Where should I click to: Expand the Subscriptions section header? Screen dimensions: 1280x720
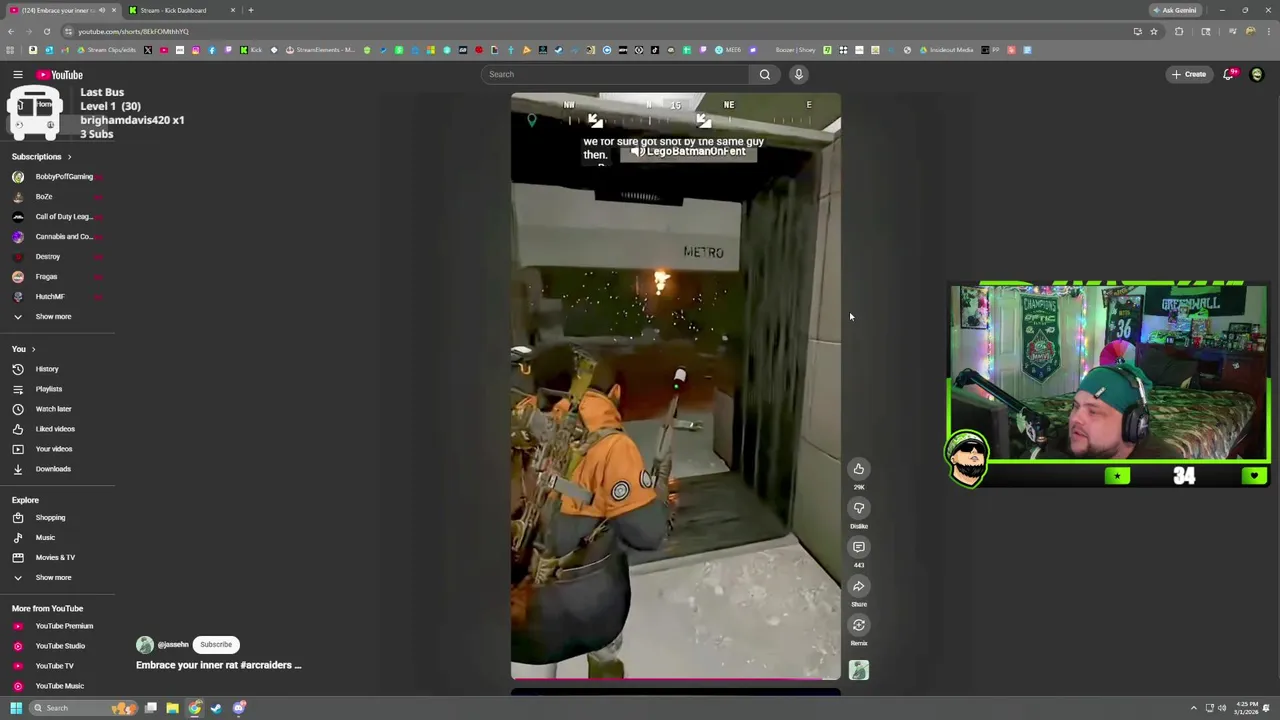[x=42, y=157]
